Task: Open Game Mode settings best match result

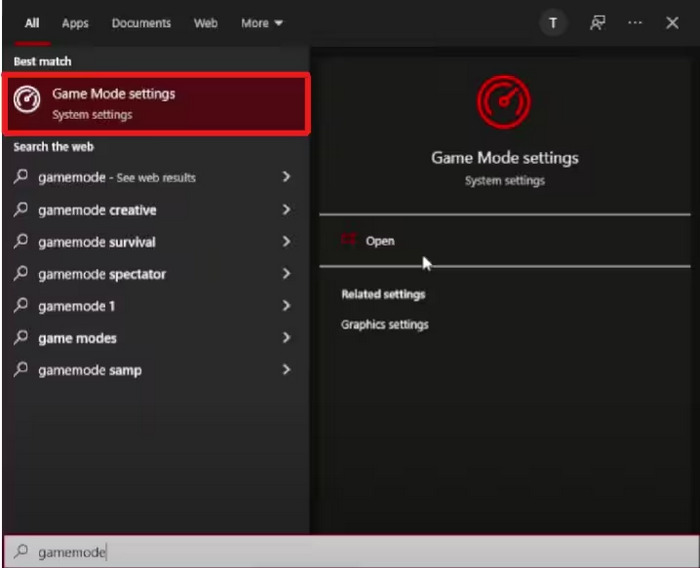Action: click(x=156, y=104)
